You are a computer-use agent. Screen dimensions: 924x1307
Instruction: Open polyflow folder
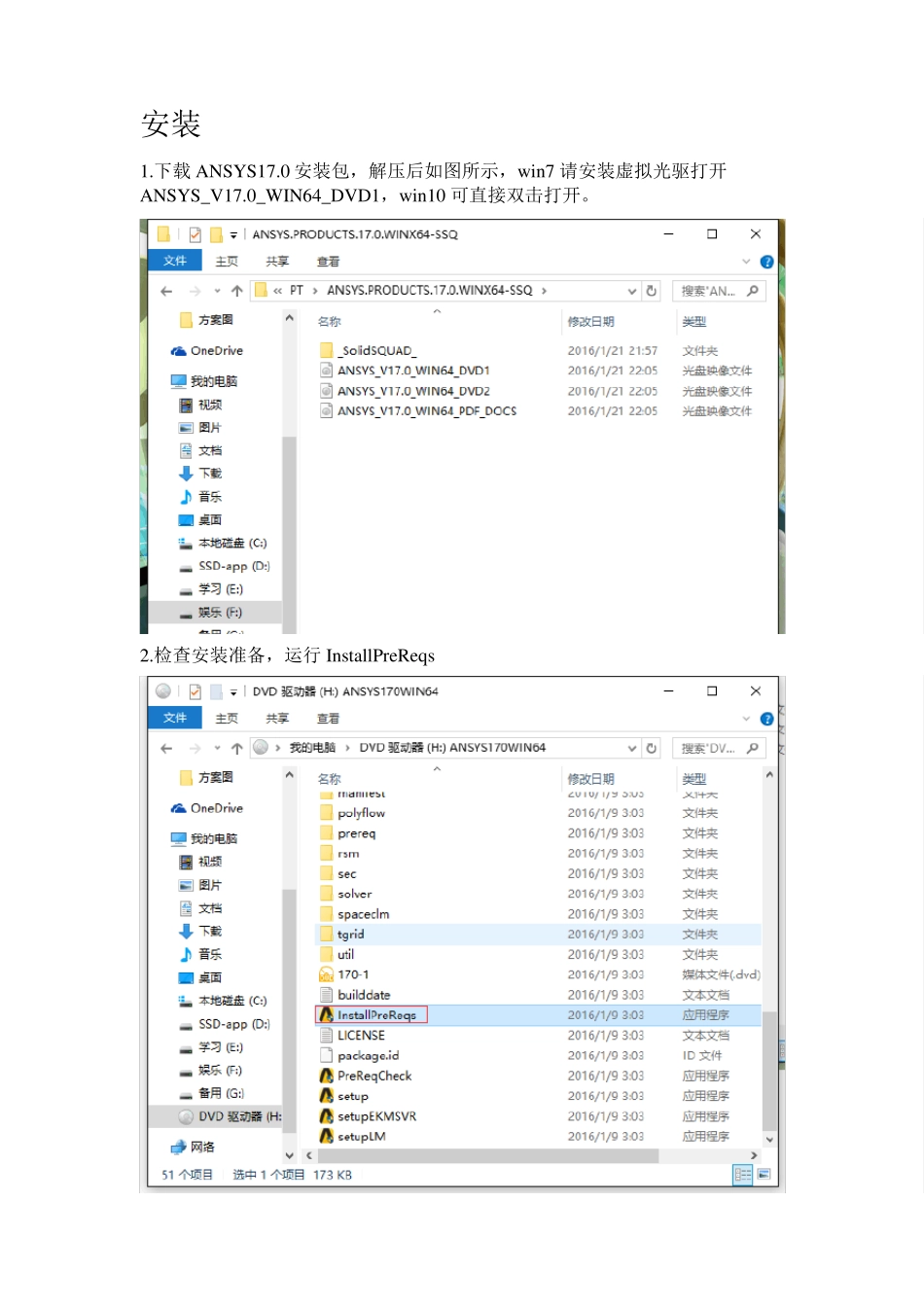pyautogui.click(x=352, y=813)
